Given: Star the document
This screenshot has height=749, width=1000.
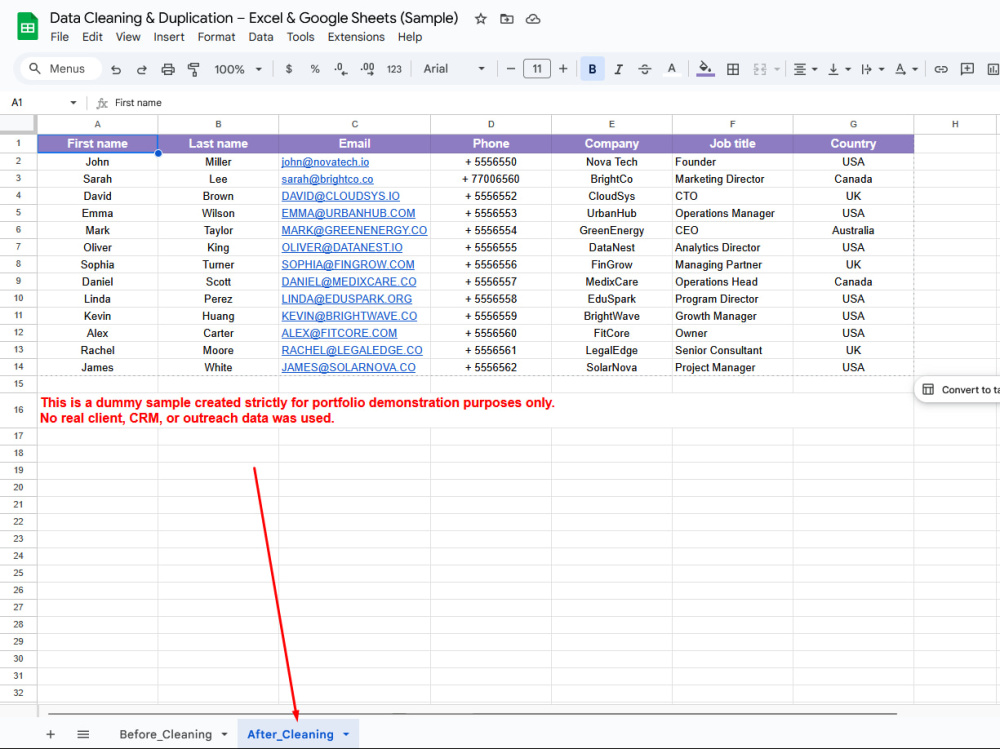Looking at the screenshot, I should (x=481, y=19).
